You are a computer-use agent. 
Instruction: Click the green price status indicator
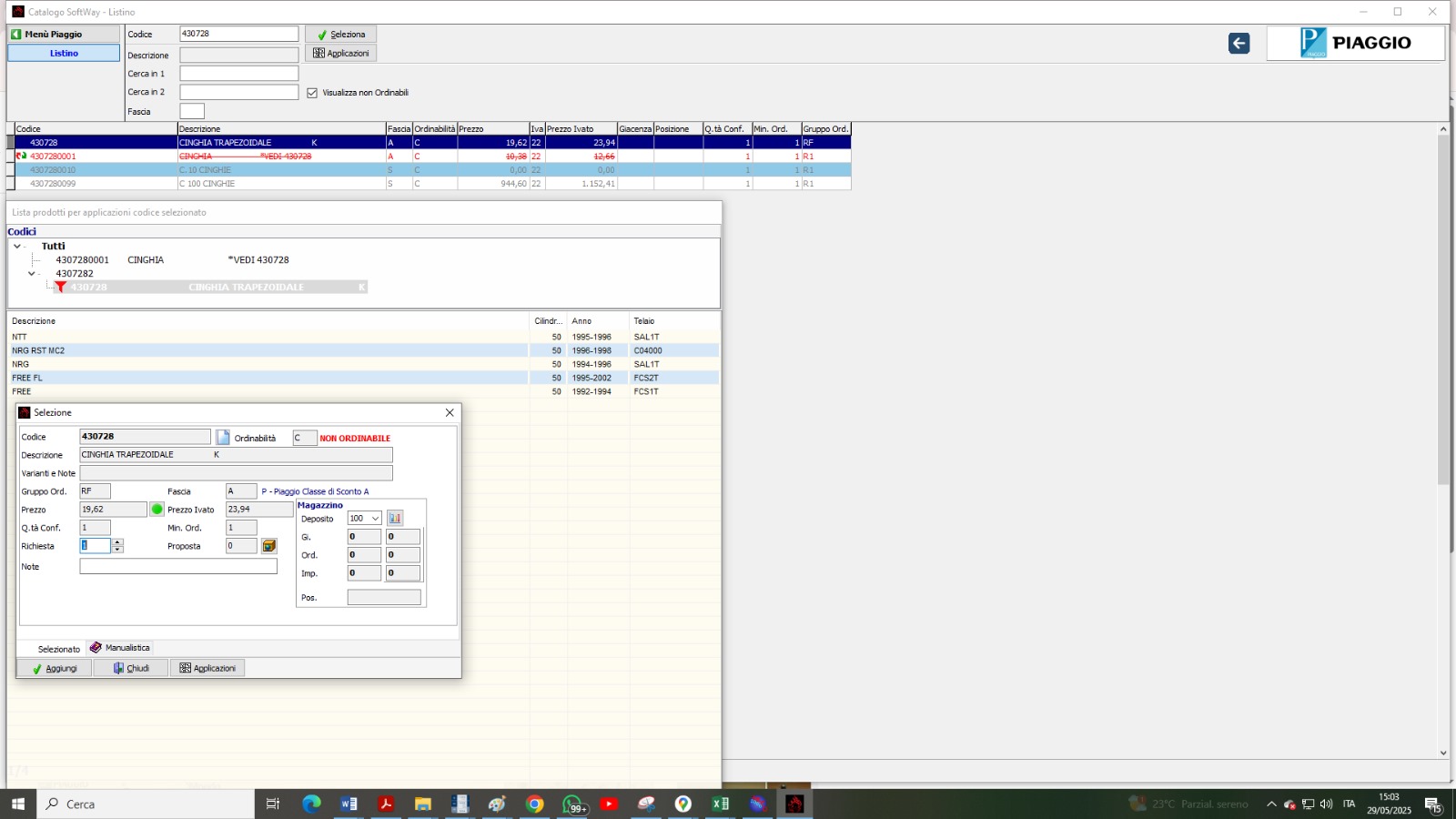pos(157,510)
